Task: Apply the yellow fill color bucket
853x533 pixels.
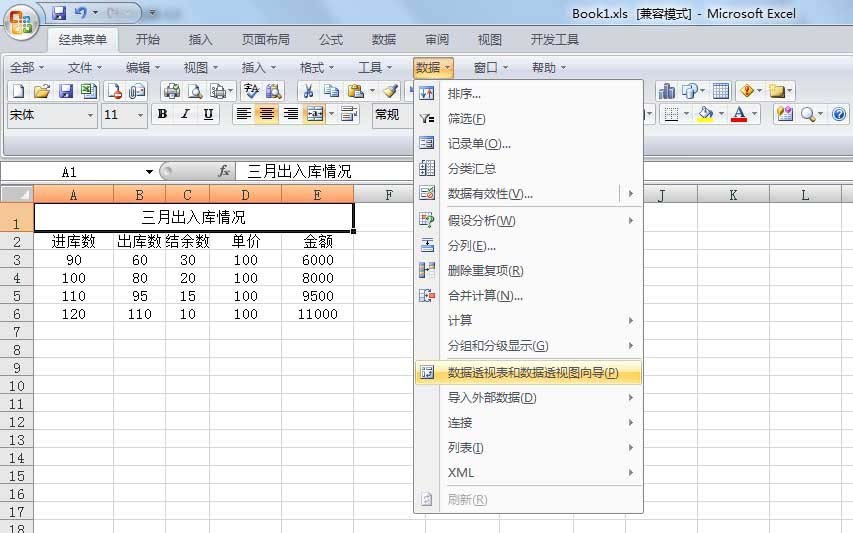Action: click(x=706, y=114)
